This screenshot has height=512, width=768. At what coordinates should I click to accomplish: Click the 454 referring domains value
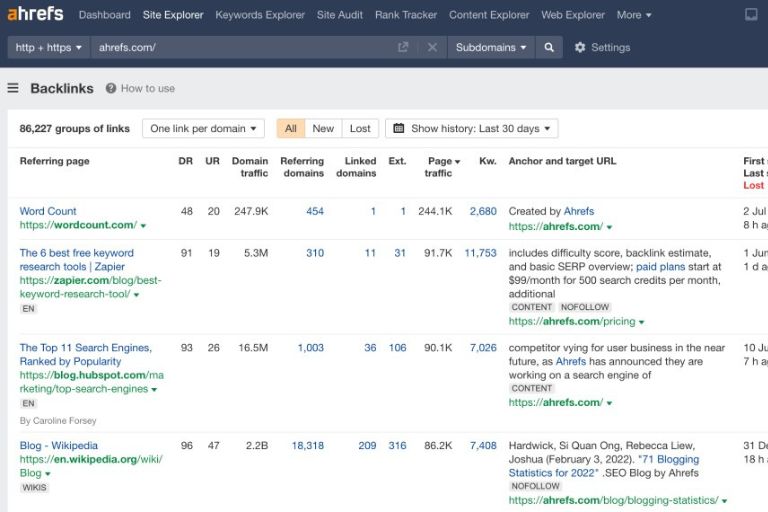[315, 211]
